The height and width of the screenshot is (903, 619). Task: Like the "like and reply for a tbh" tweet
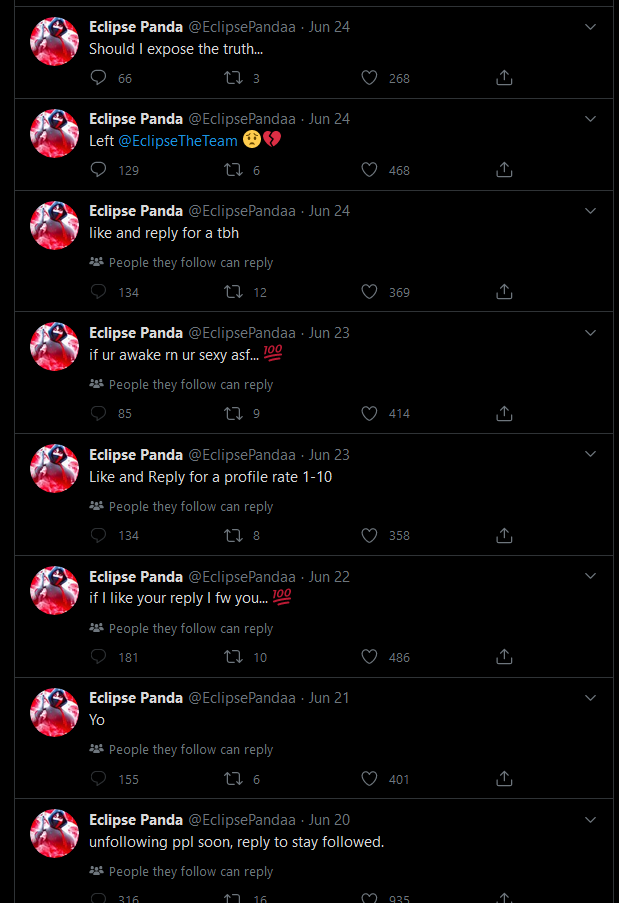[x=369, y=292]
